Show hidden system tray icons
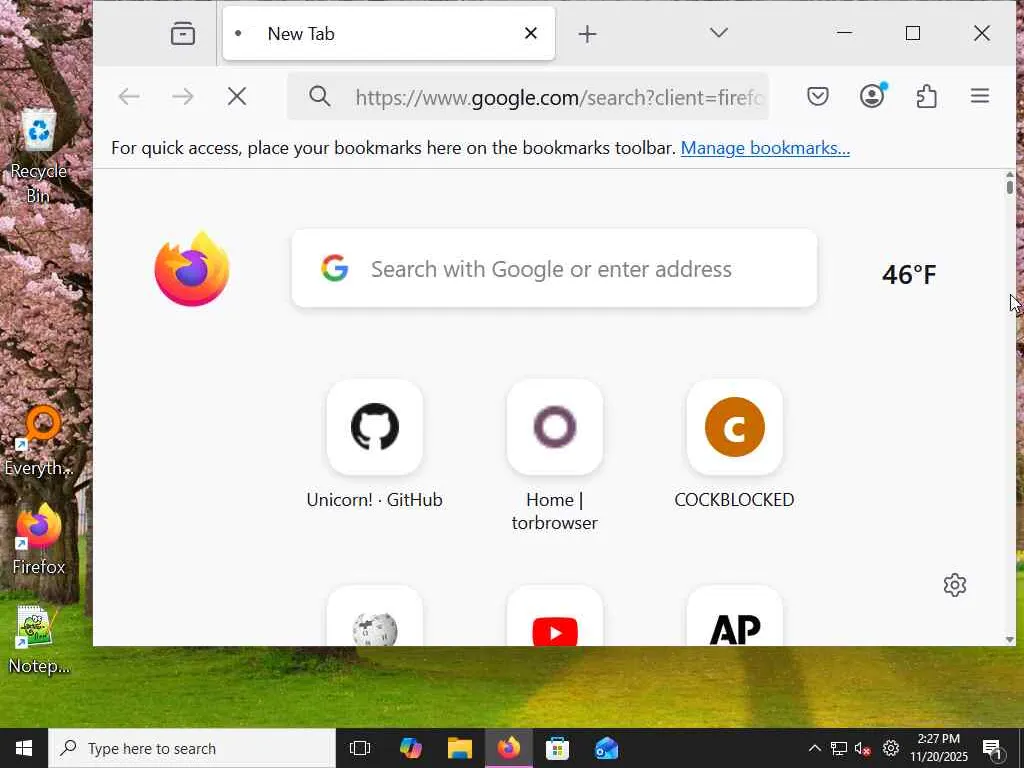Image resolution: width=1024 pixels, height=768 pixels. point(814,748)
